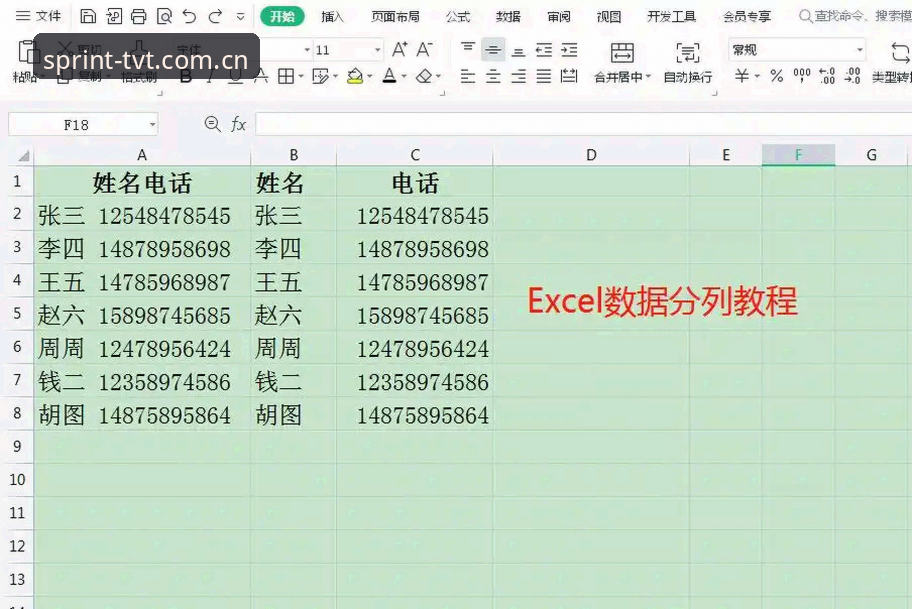The image size is (912, 609).
Task: Click the increase indent icon
Action: (x=569, y=50)
